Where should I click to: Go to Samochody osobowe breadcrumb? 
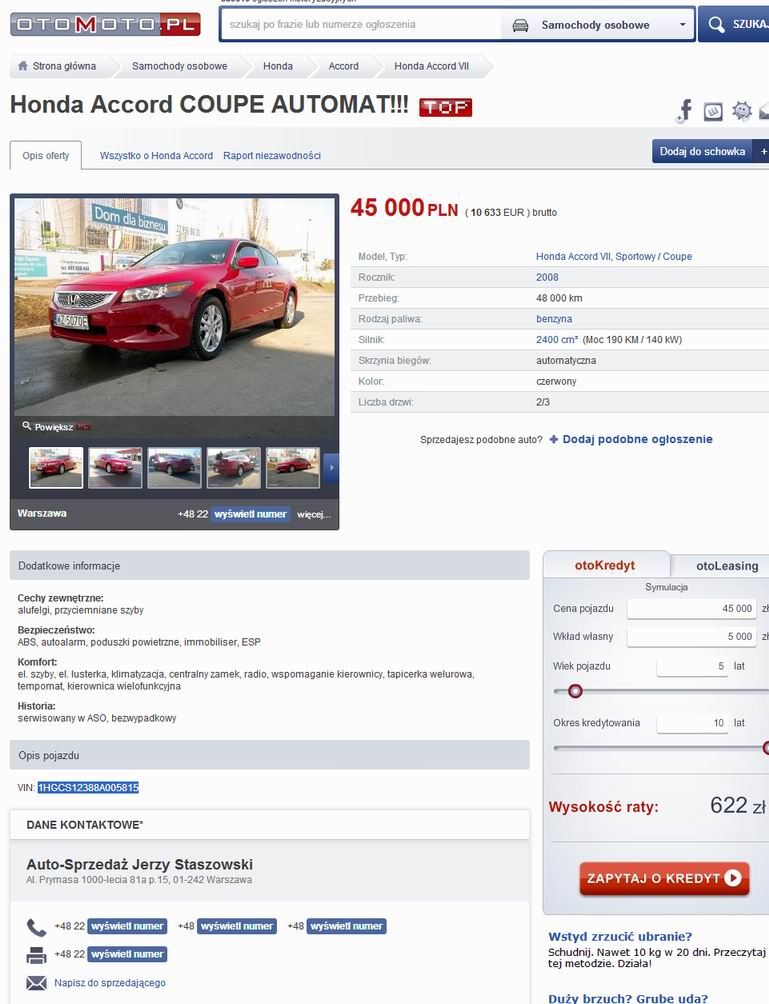coord(179,66)
